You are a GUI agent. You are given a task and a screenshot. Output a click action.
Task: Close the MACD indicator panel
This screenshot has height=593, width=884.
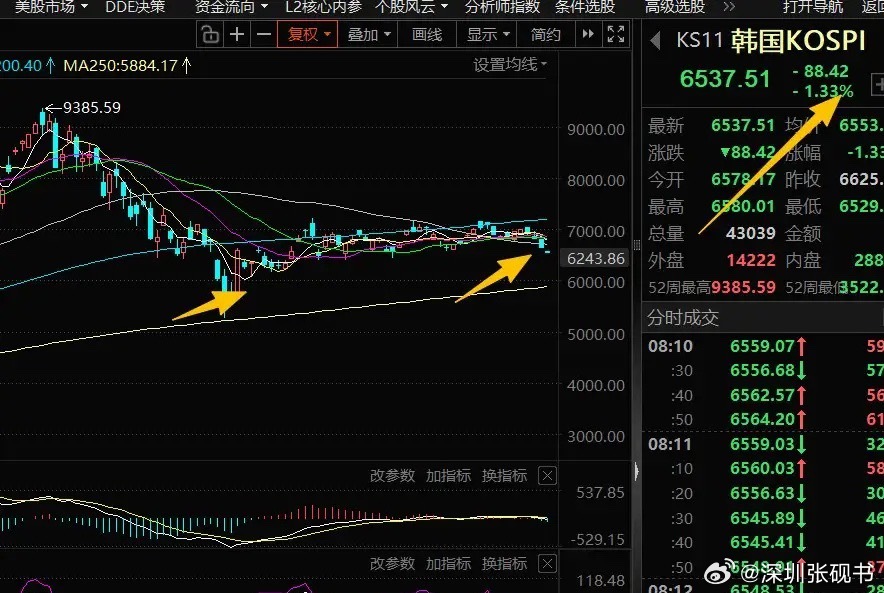pos(547,476)
